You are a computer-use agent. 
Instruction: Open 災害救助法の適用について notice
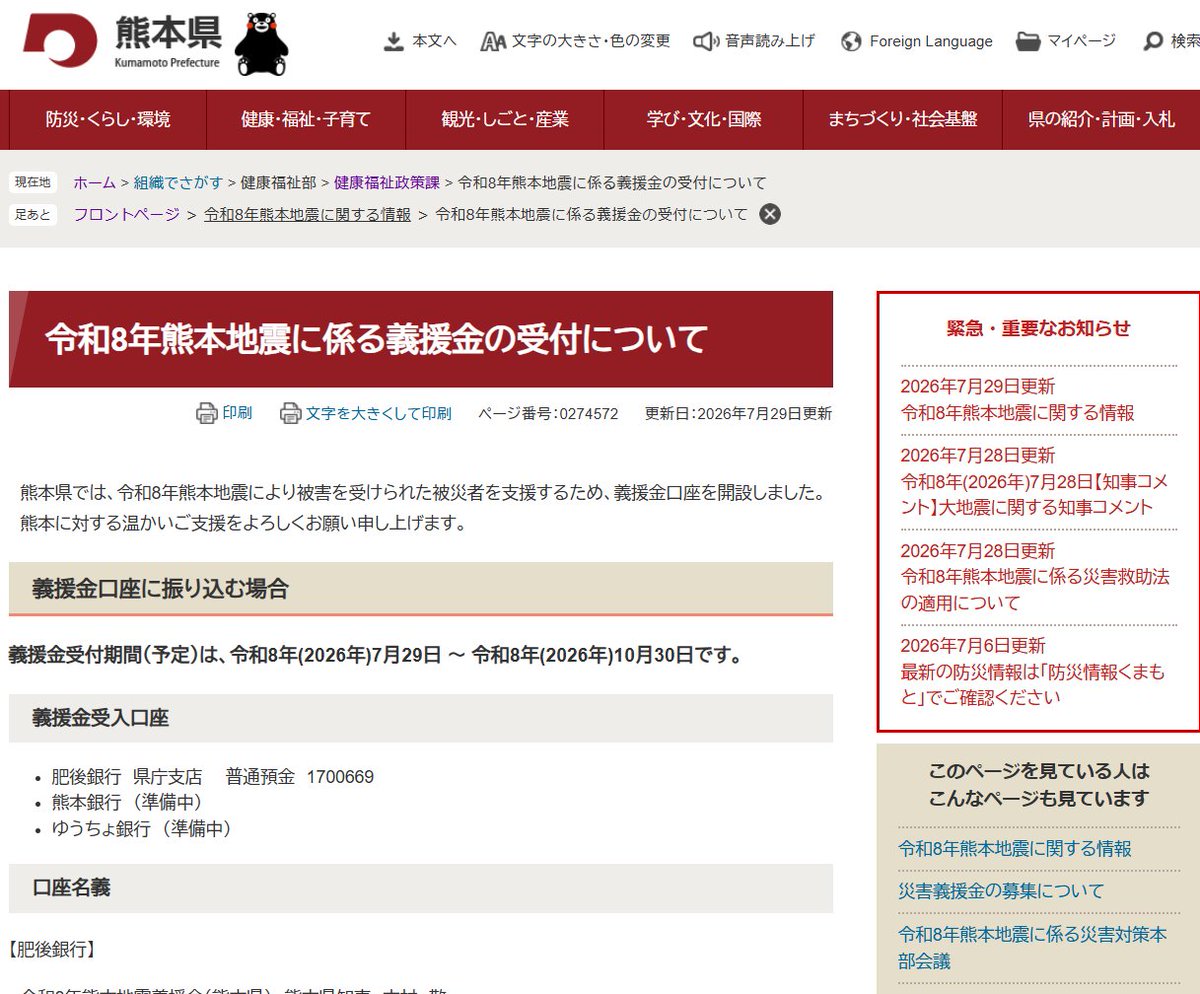1035,590
